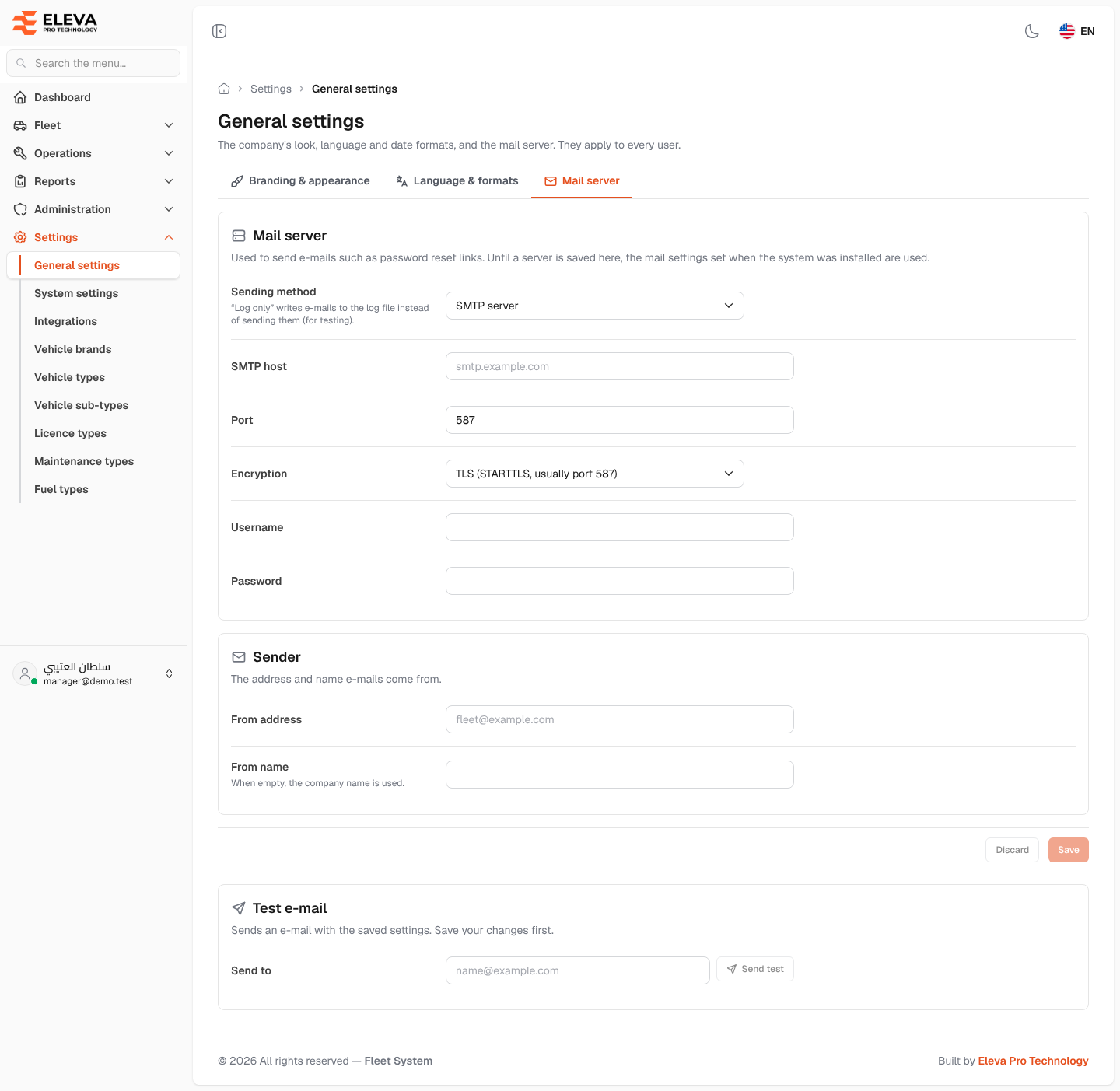Screen dimensions: 1120x1091
Task: Click the Fleet truck icon
Action: (20, 125)
